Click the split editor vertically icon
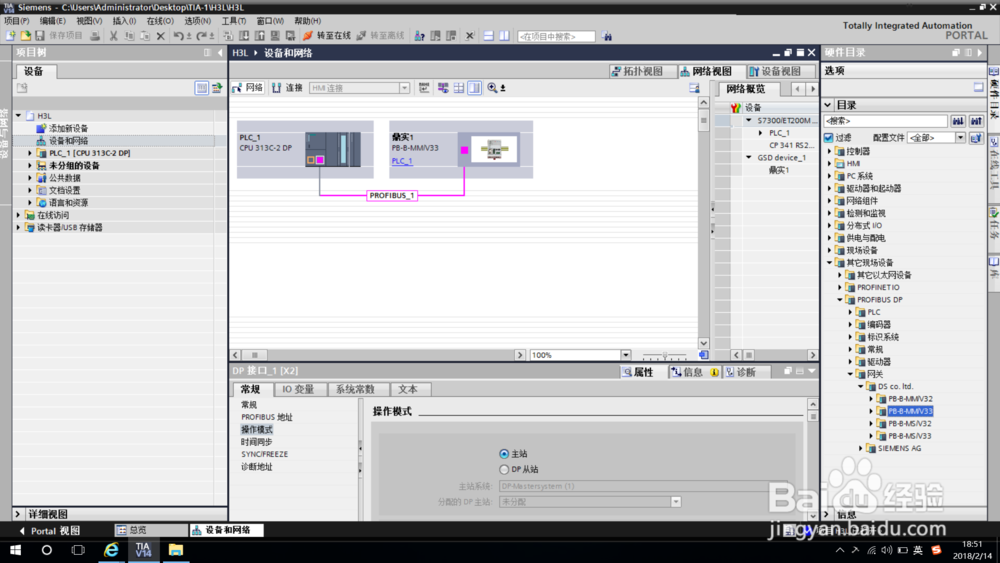Viewport: 1000px width, 563px height. 504,36
